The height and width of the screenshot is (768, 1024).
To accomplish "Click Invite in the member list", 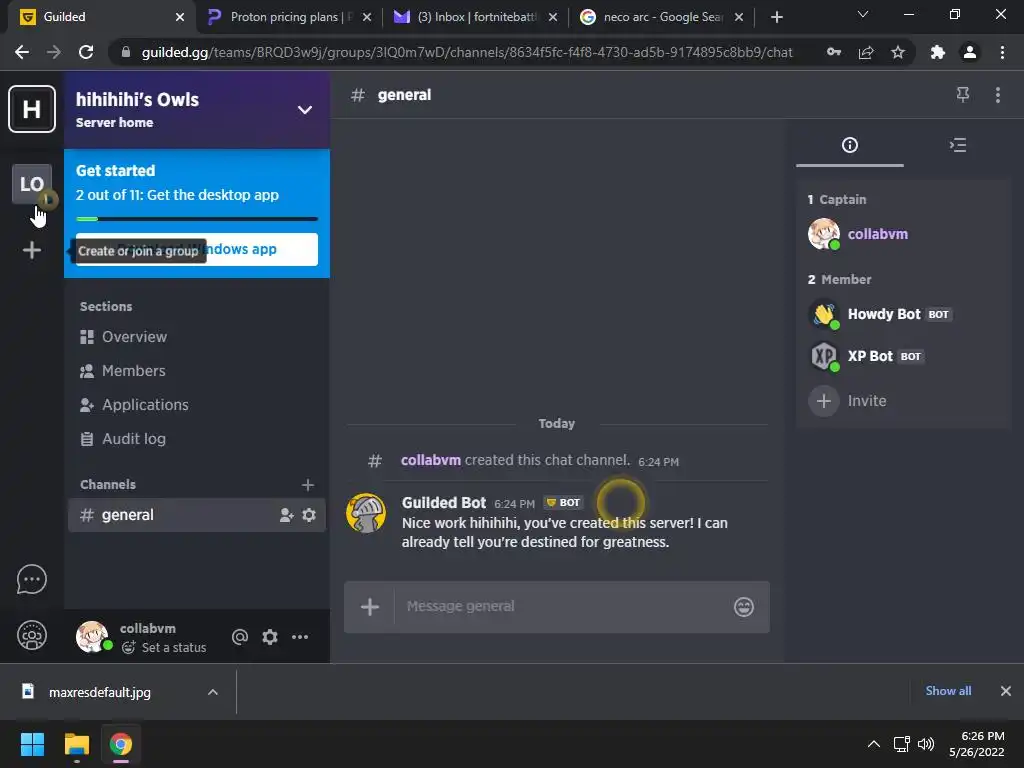I will (x=867, y=401).
